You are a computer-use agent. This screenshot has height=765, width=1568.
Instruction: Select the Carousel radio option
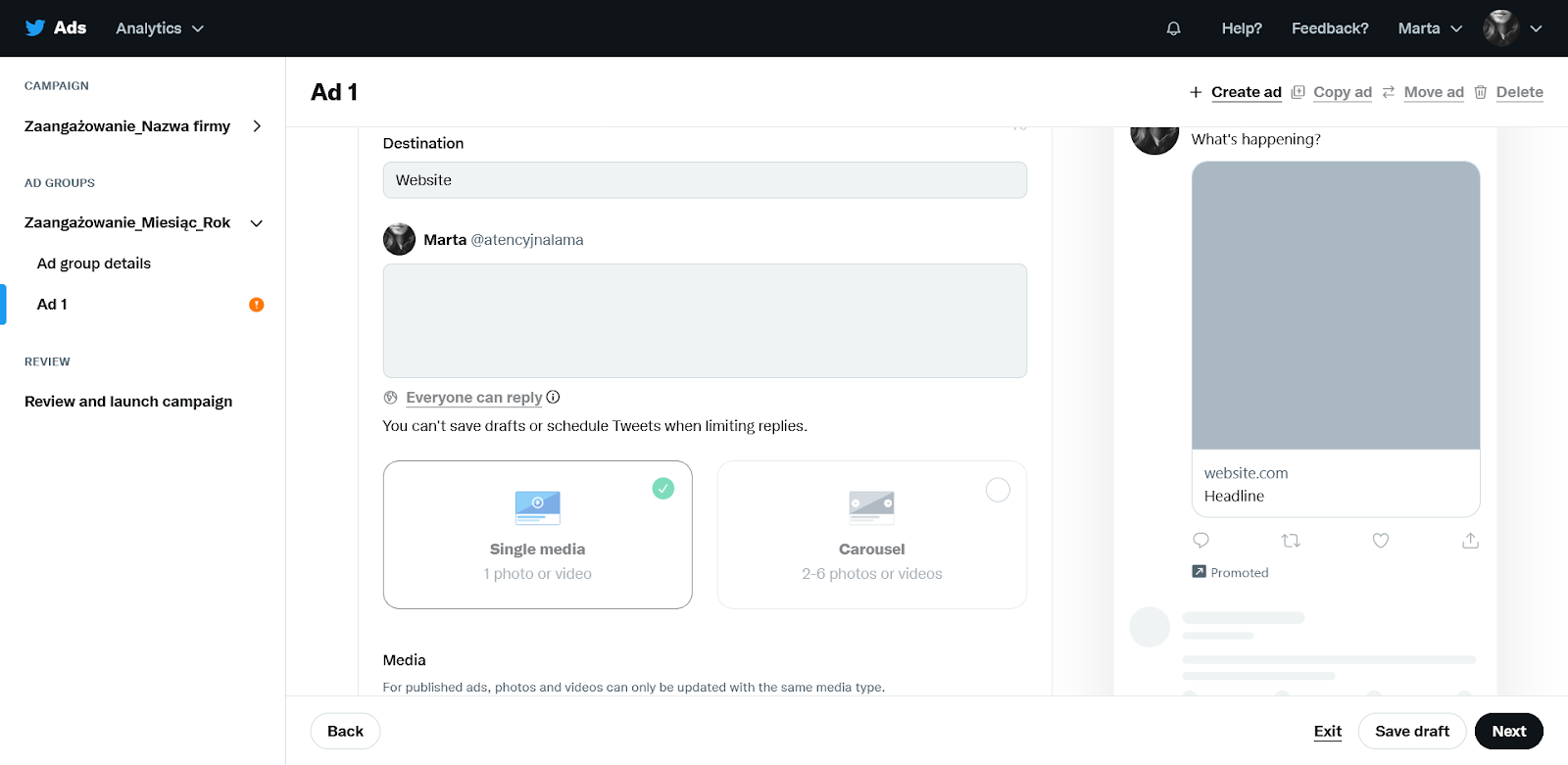pyautogui.click(x=998, y=490)
